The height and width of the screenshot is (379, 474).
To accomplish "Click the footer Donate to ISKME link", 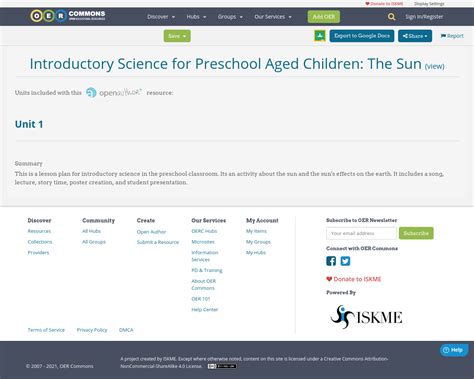I will [x=354, y=279].
